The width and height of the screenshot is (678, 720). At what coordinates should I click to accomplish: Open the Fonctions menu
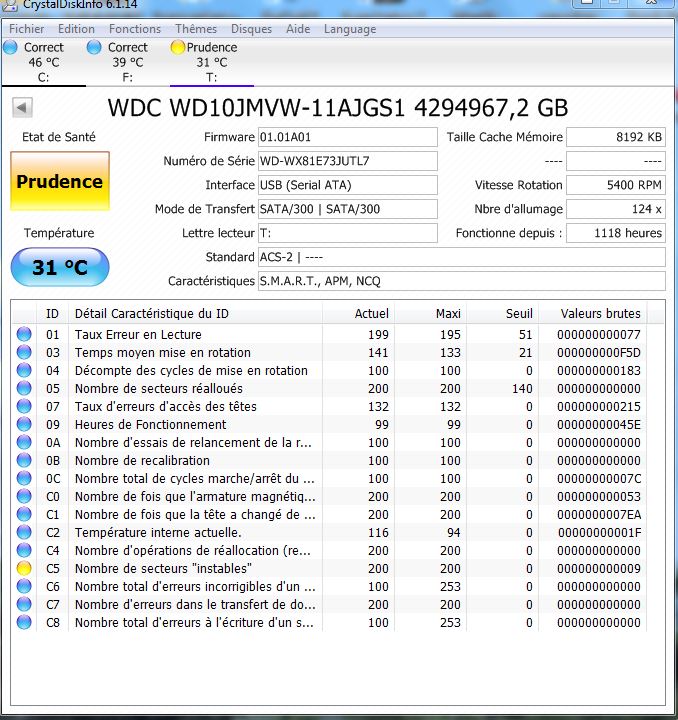tap(135, 29)
